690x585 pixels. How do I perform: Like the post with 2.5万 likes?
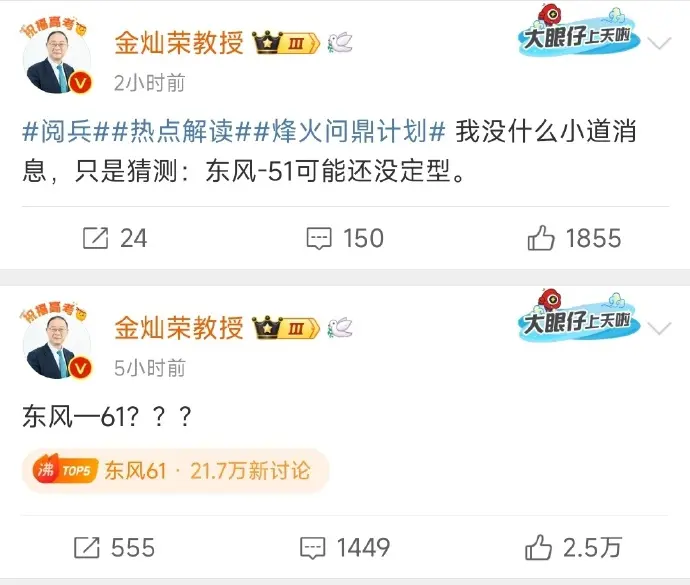pyautogui.click(x=538, y=547)
